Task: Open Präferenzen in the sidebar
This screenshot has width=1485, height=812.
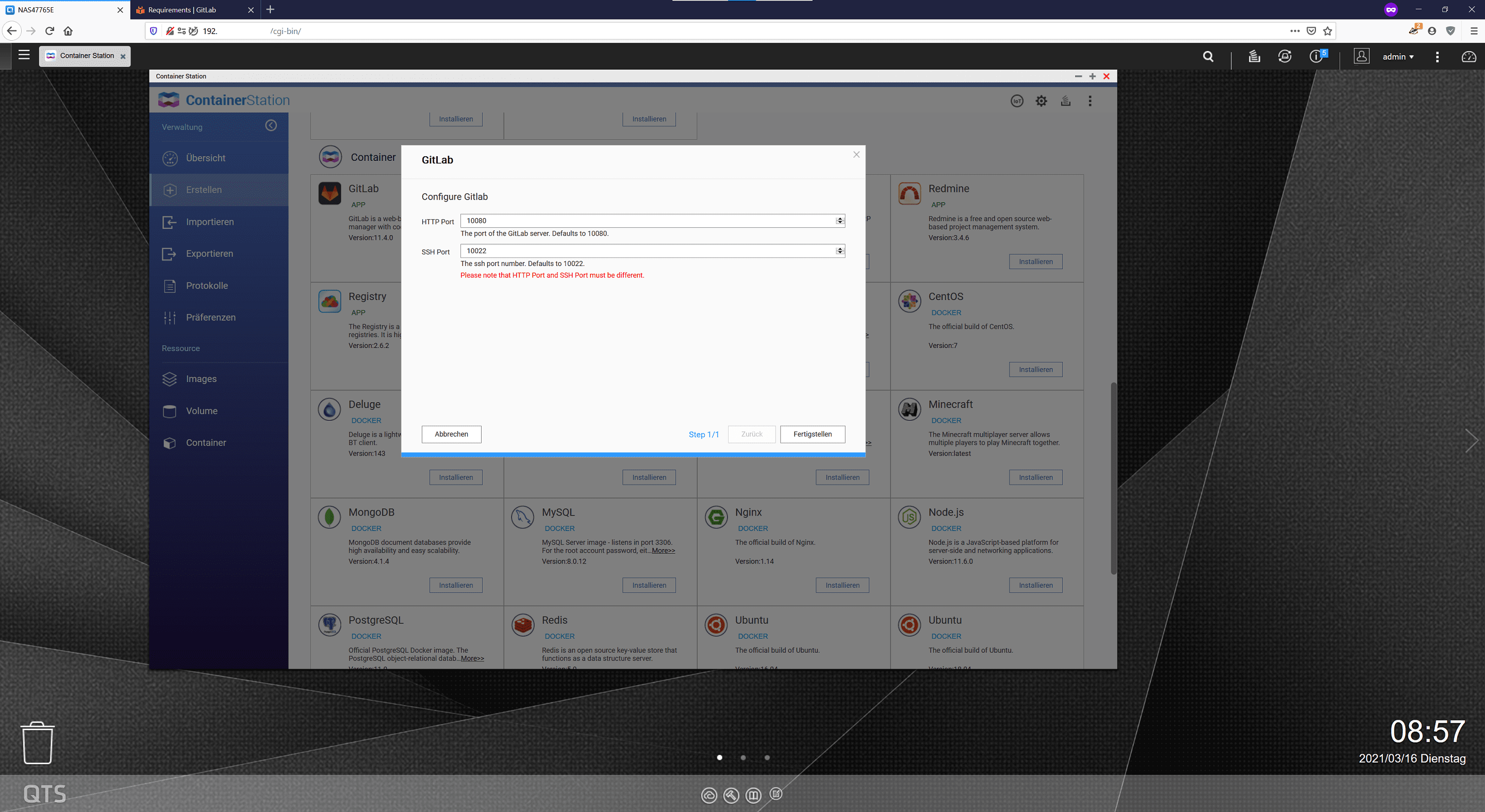Action: 219,317
